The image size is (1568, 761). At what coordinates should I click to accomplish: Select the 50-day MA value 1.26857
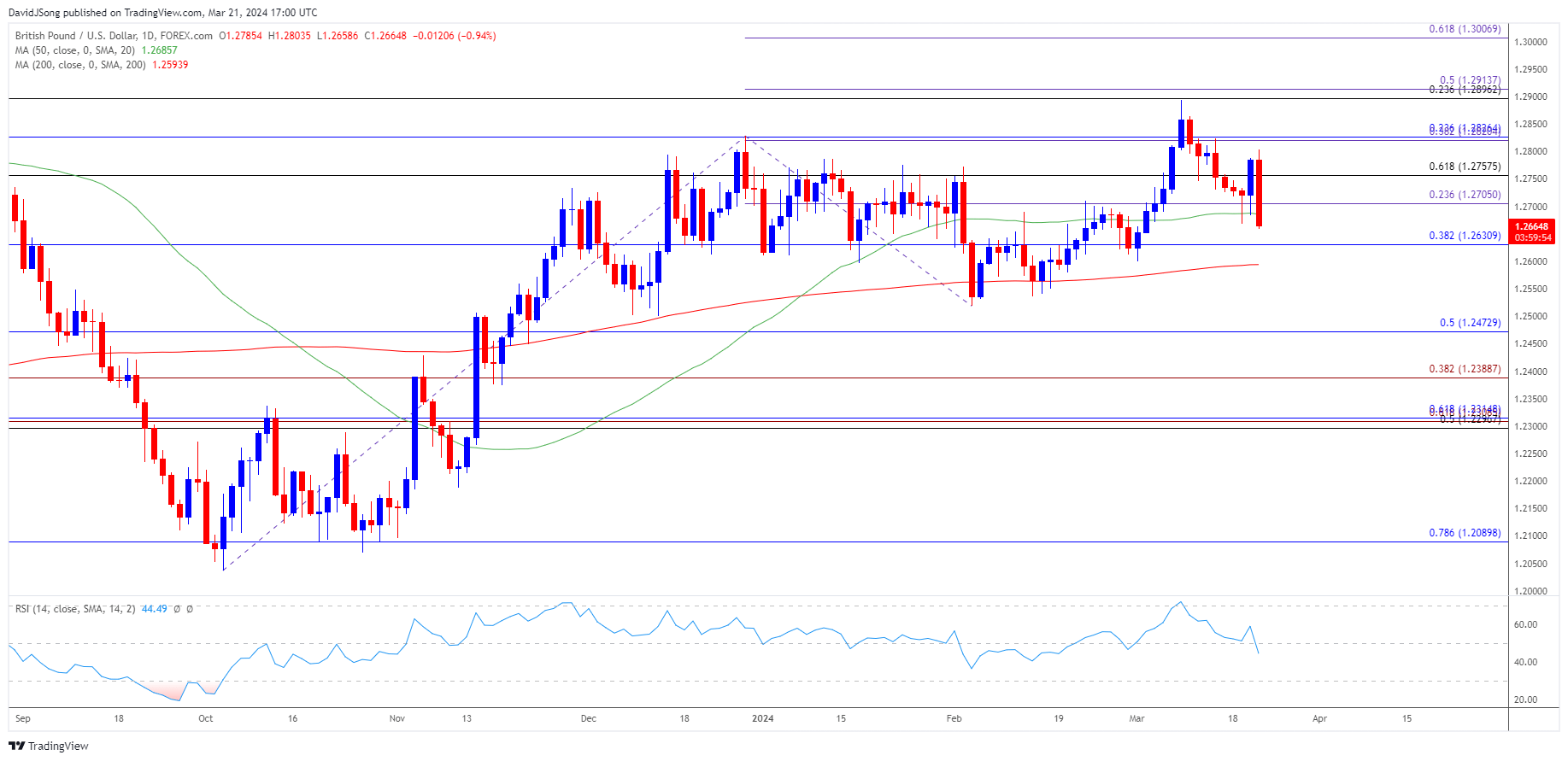[160, 50]
